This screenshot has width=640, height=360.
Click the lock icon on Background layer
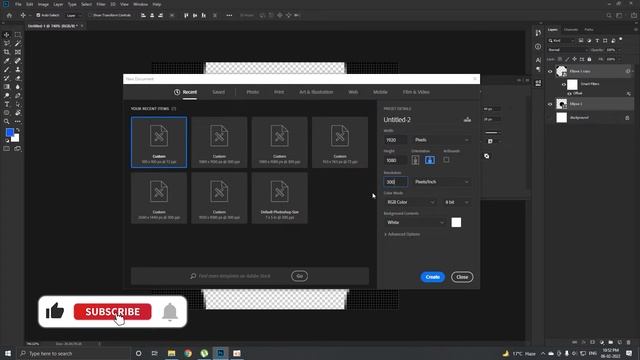tap(627, 118)
